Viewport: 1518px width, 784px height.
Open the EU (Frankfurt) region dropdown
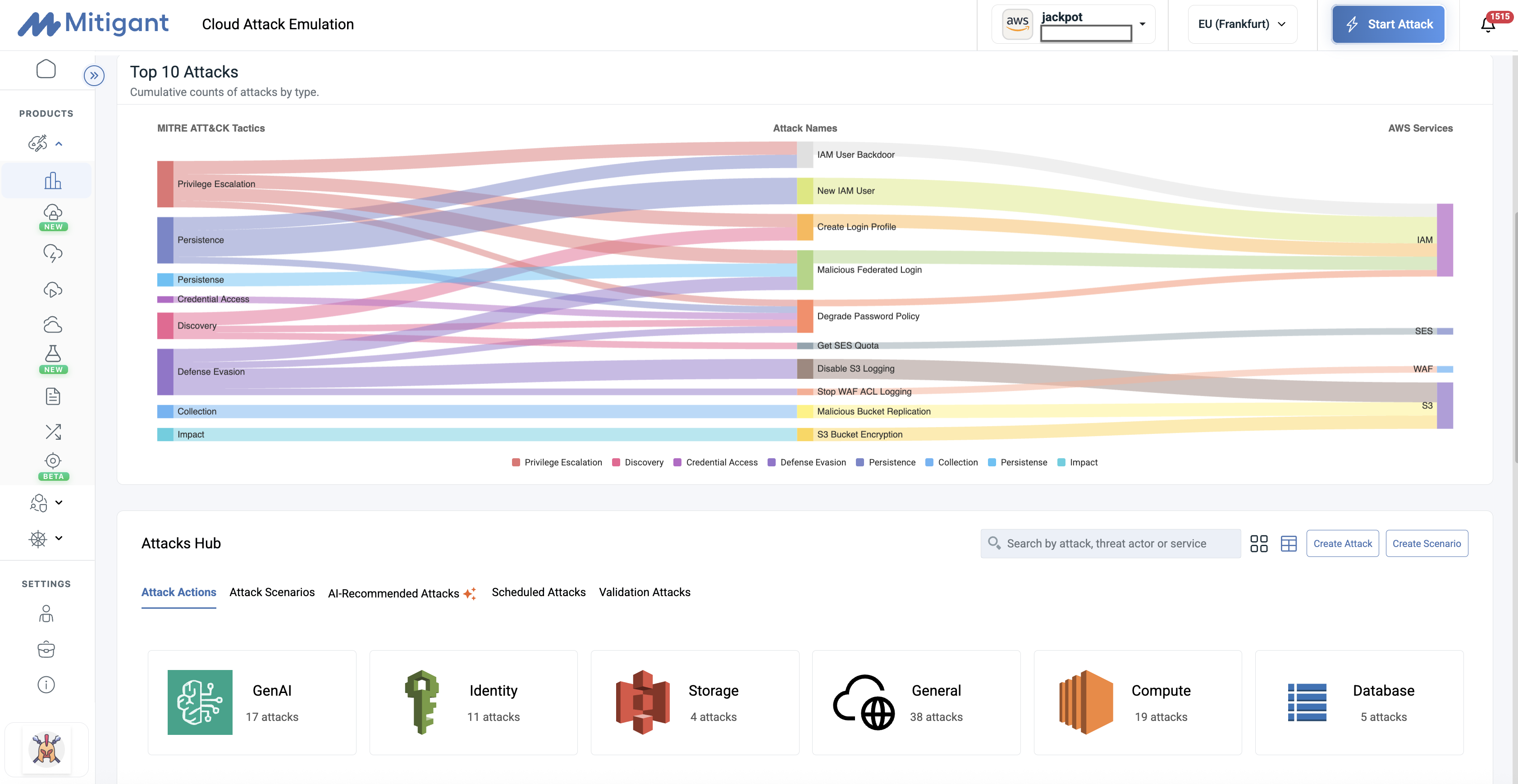point(1242,24)
